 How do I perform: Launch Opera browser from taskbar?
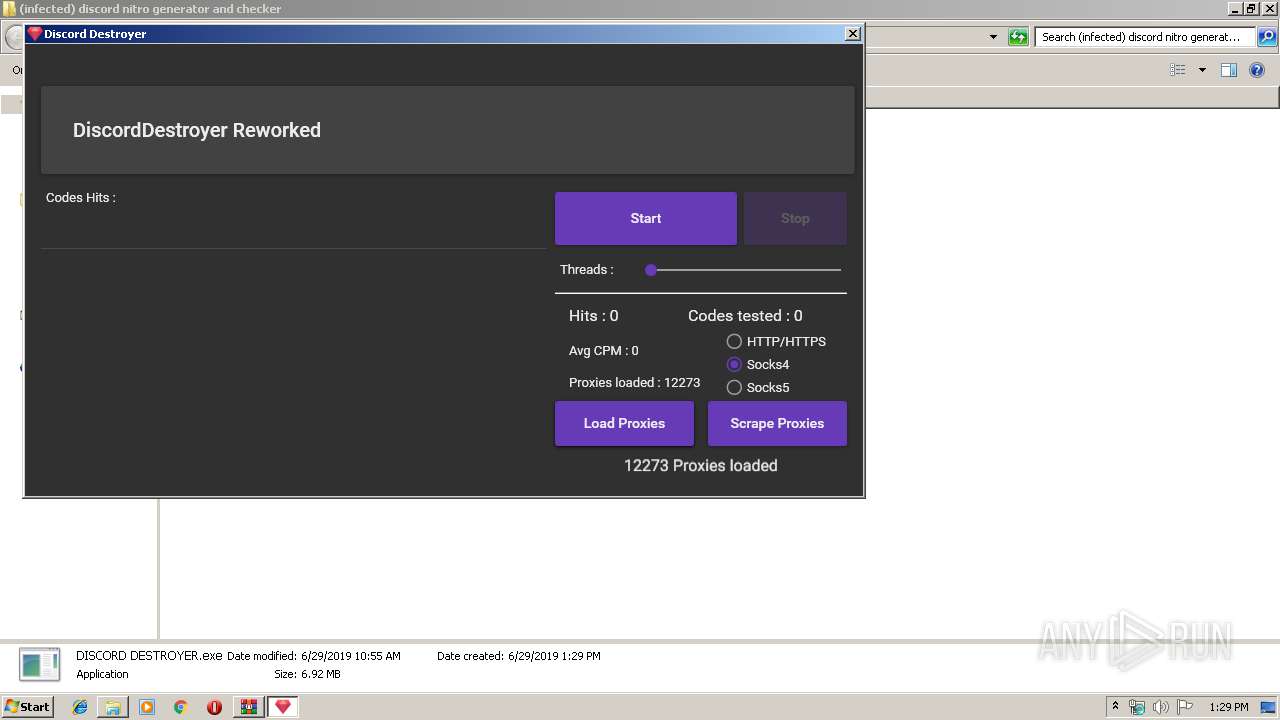click(x=214, y=707)
